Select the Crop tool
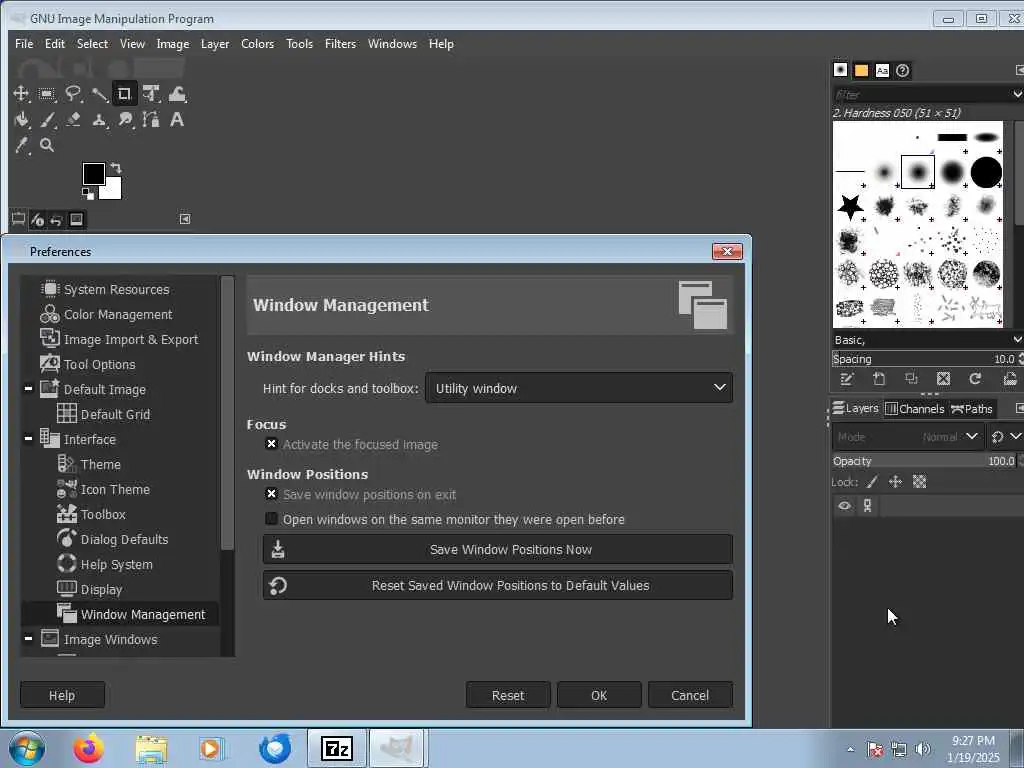This screenshot has width=1024, height=768. pyautogui.click(x=124, y=94)
